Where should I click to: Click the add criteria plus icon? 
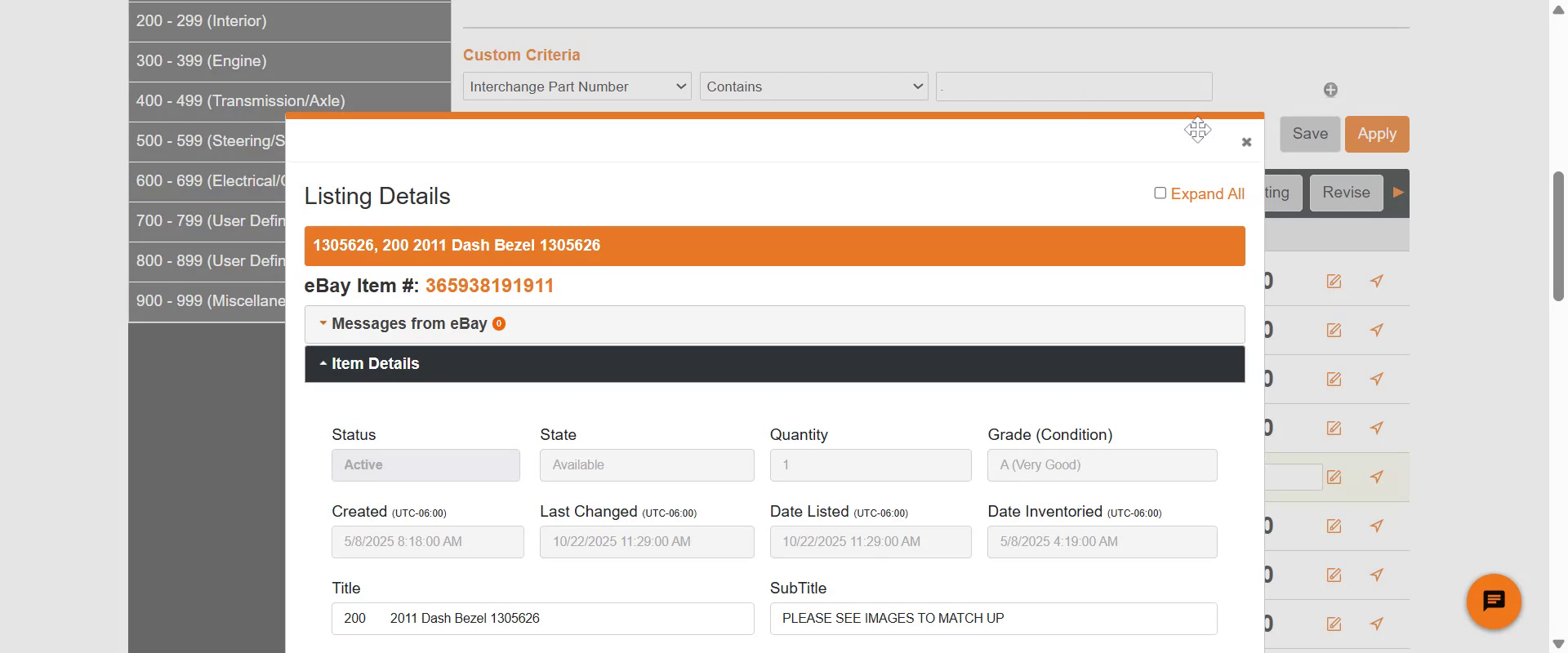[1330, 90]
